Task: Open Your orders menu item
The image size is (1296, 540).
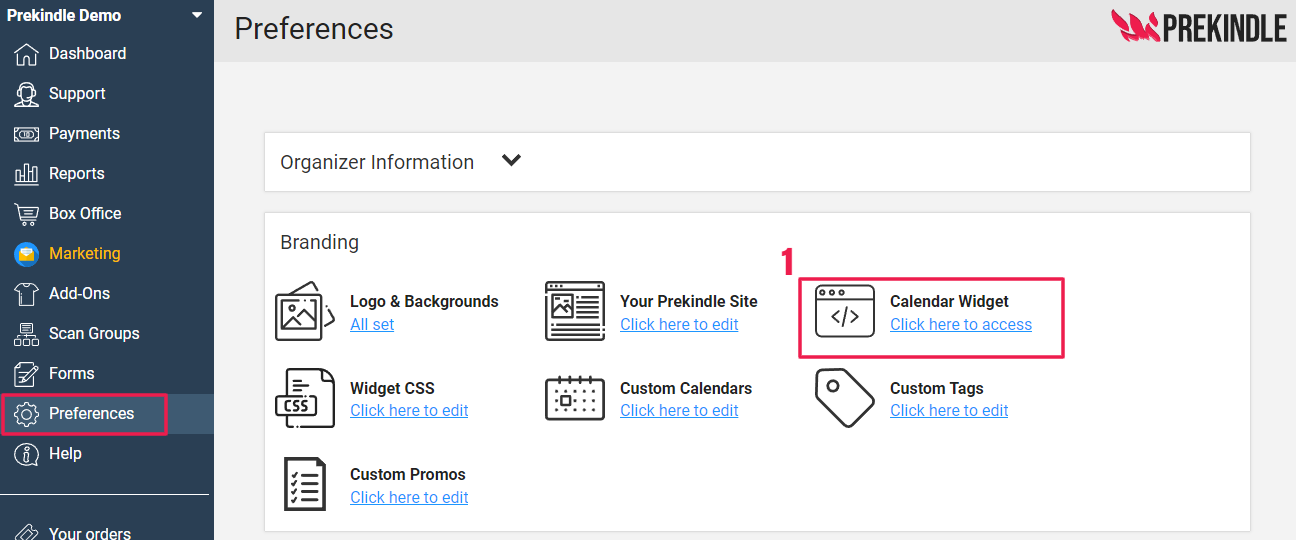Action: pos(90,533)
